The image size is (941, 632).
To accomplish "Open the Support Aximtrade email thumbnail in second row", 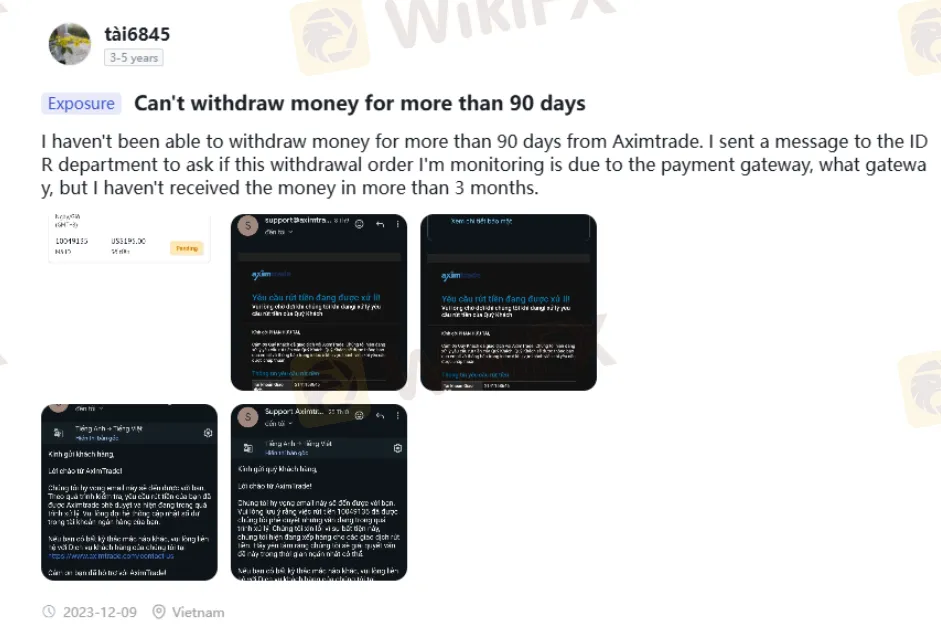I will coord(319,492).
